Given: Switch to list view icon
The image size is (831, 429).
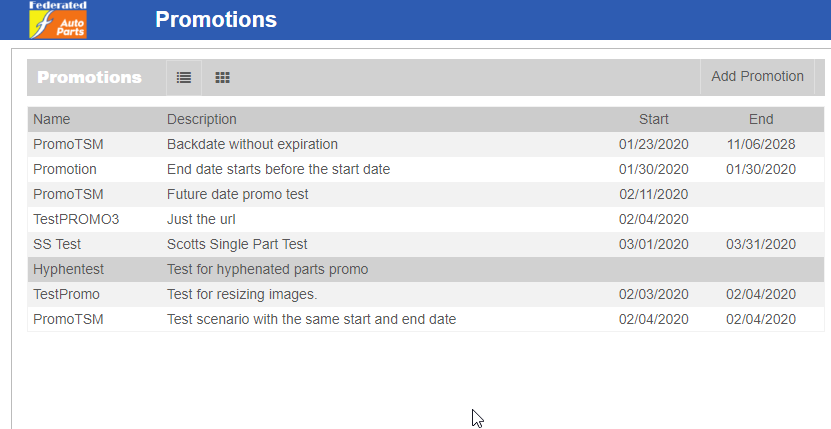Looking at the screenshot, I should coord(184,77).
